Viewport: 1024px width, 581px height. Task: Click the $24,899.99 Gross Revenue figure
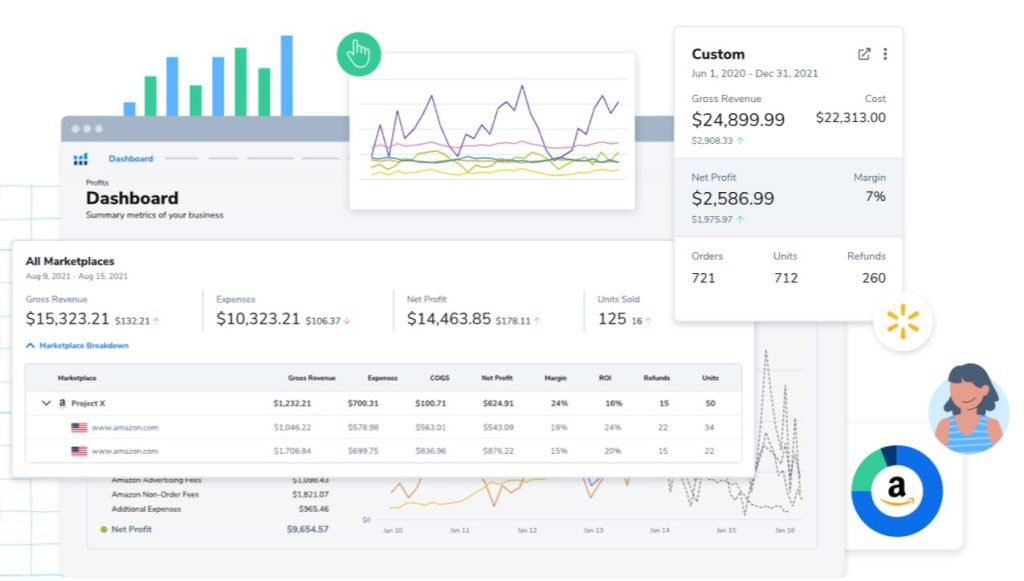pos(738,120)
